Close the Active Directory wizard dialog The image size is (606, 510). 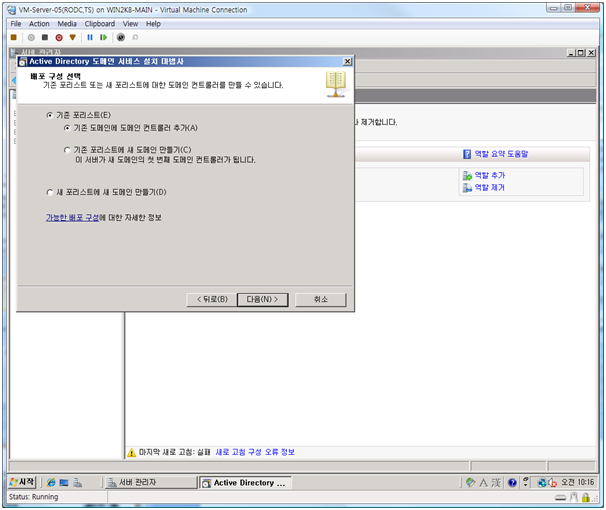[x=347, y=62]
